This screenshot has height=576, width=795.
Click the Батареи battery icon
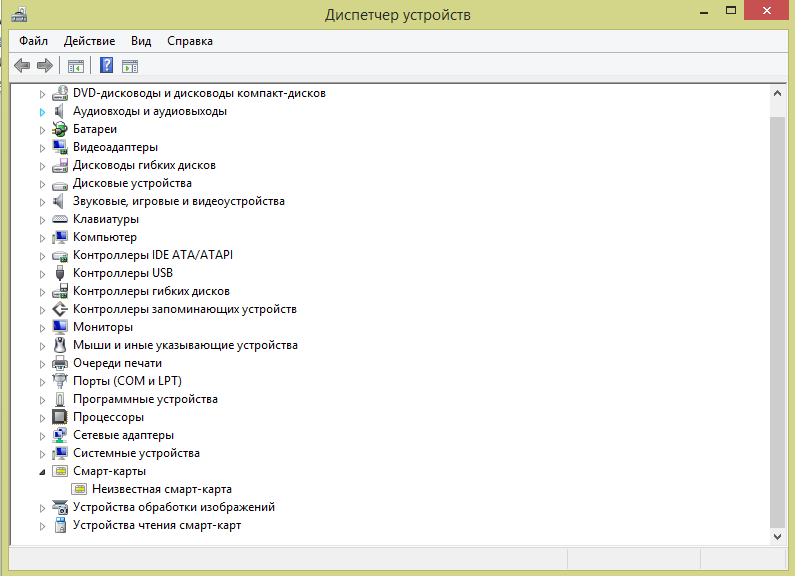pos(60,129)
